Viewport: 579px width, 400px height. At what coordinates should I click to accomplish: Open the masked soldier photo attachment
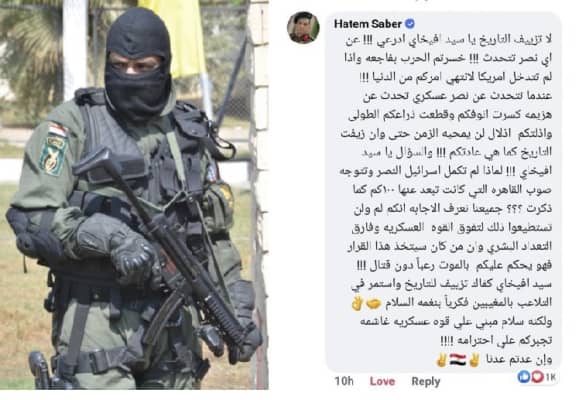(134, 195)
